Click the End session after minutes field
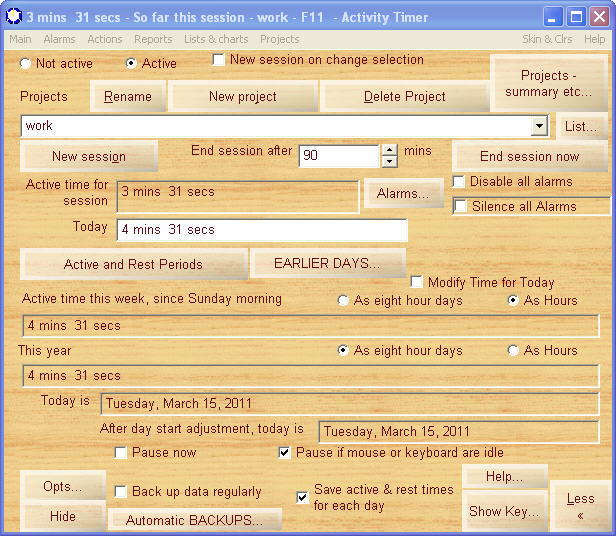 click(x=339, y=156)
